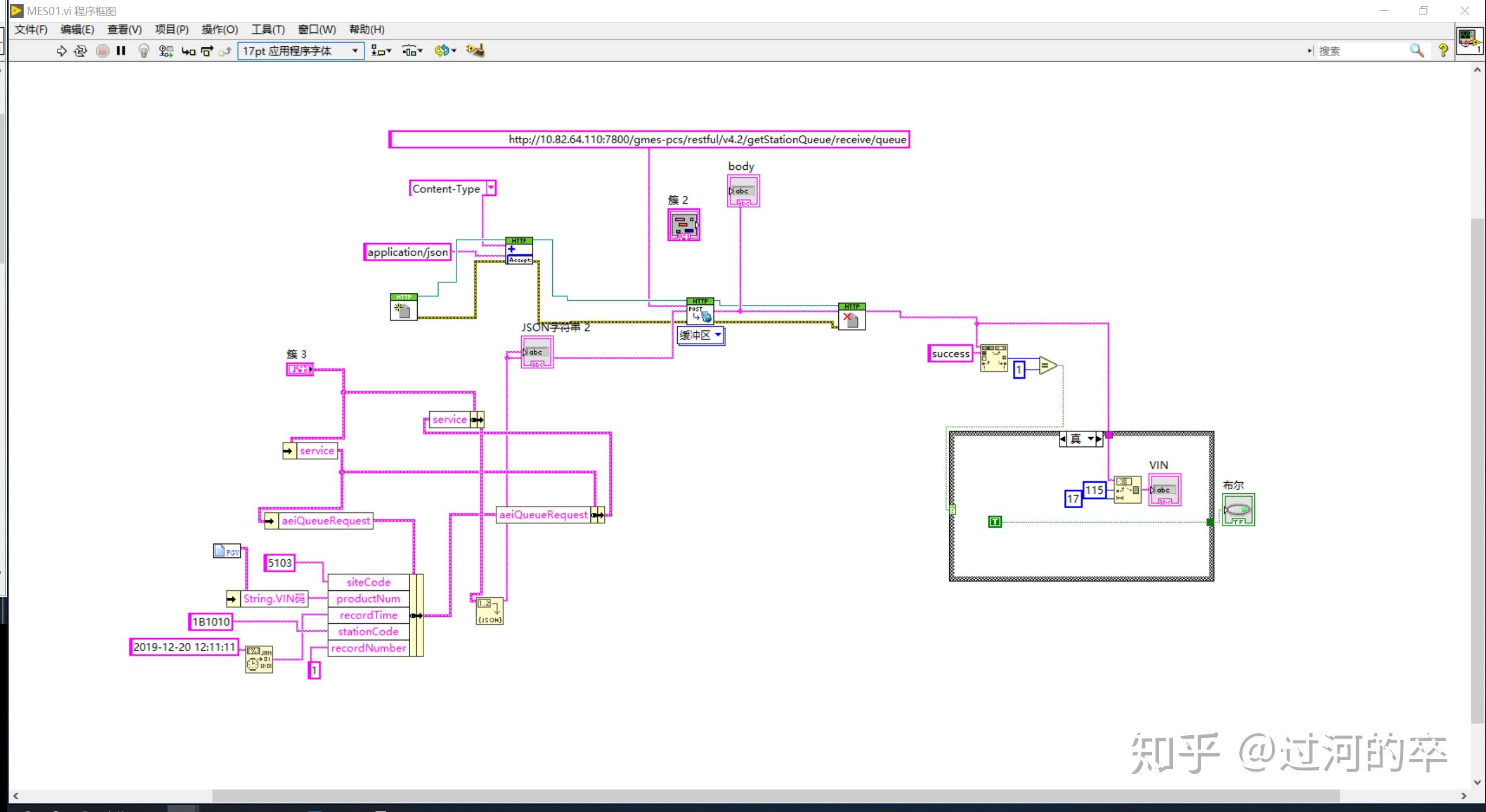This screenshot has height=812, width=1486.
Task: Click the Run arrow button
Action: (61, 51)
